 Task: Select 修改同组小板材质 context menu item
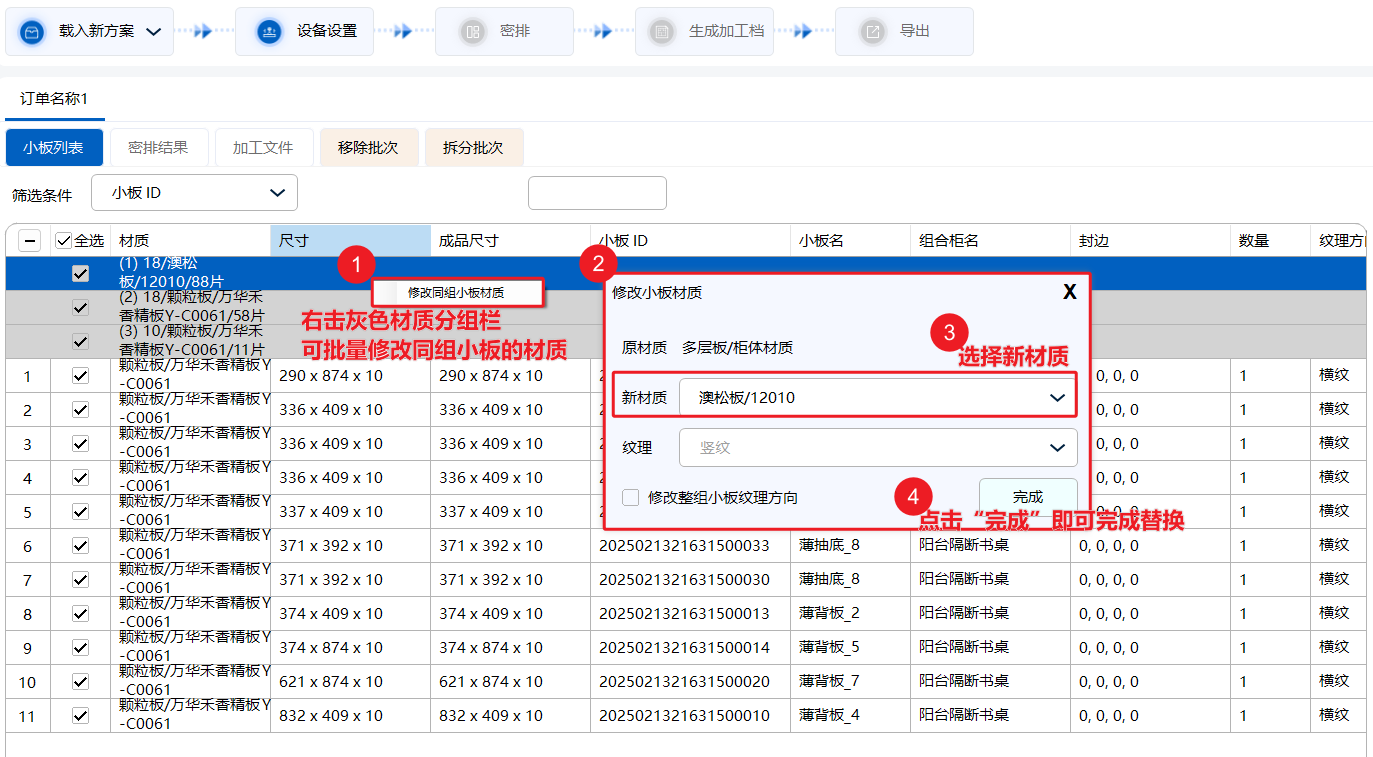[x=456, y=293]
